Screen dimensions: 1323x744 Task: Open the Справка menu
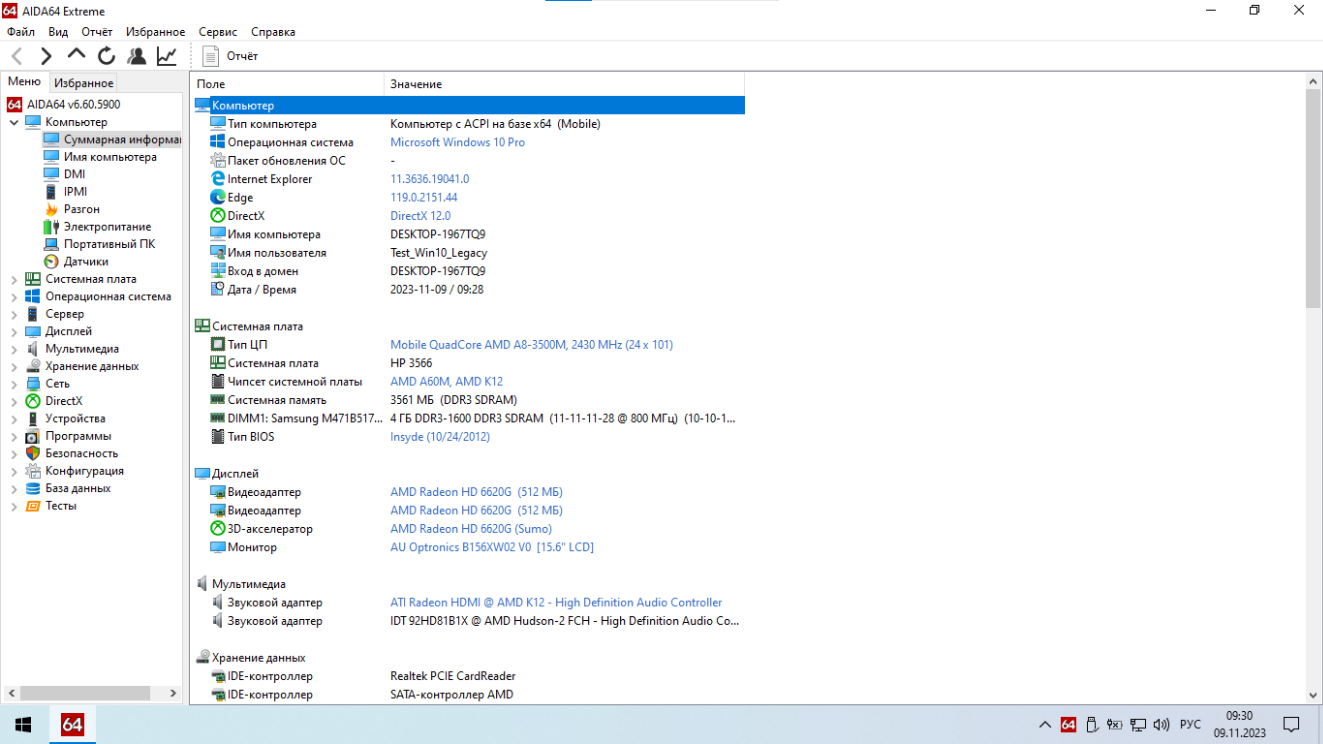click(273, 32)
